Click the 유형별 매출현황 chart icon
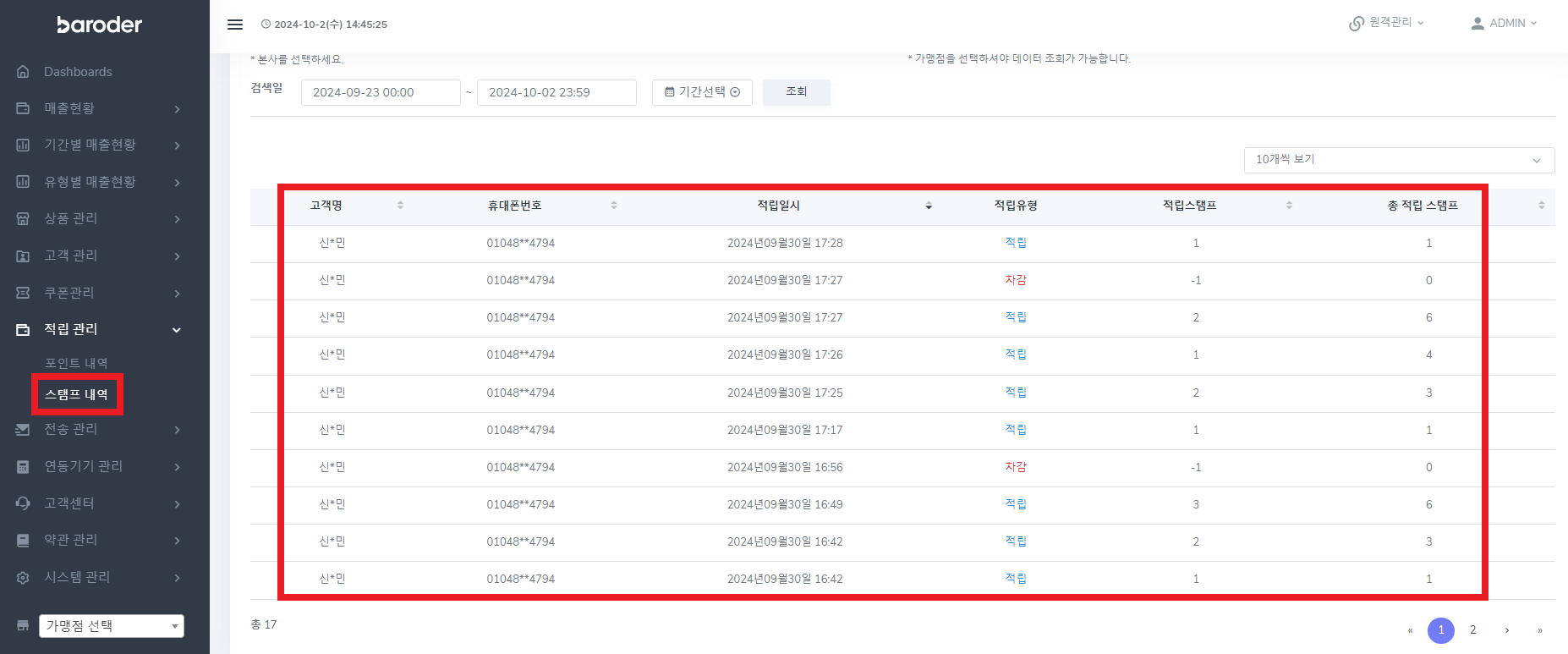The width and height of the screenshot is (1568, 654). pos(23,182)
